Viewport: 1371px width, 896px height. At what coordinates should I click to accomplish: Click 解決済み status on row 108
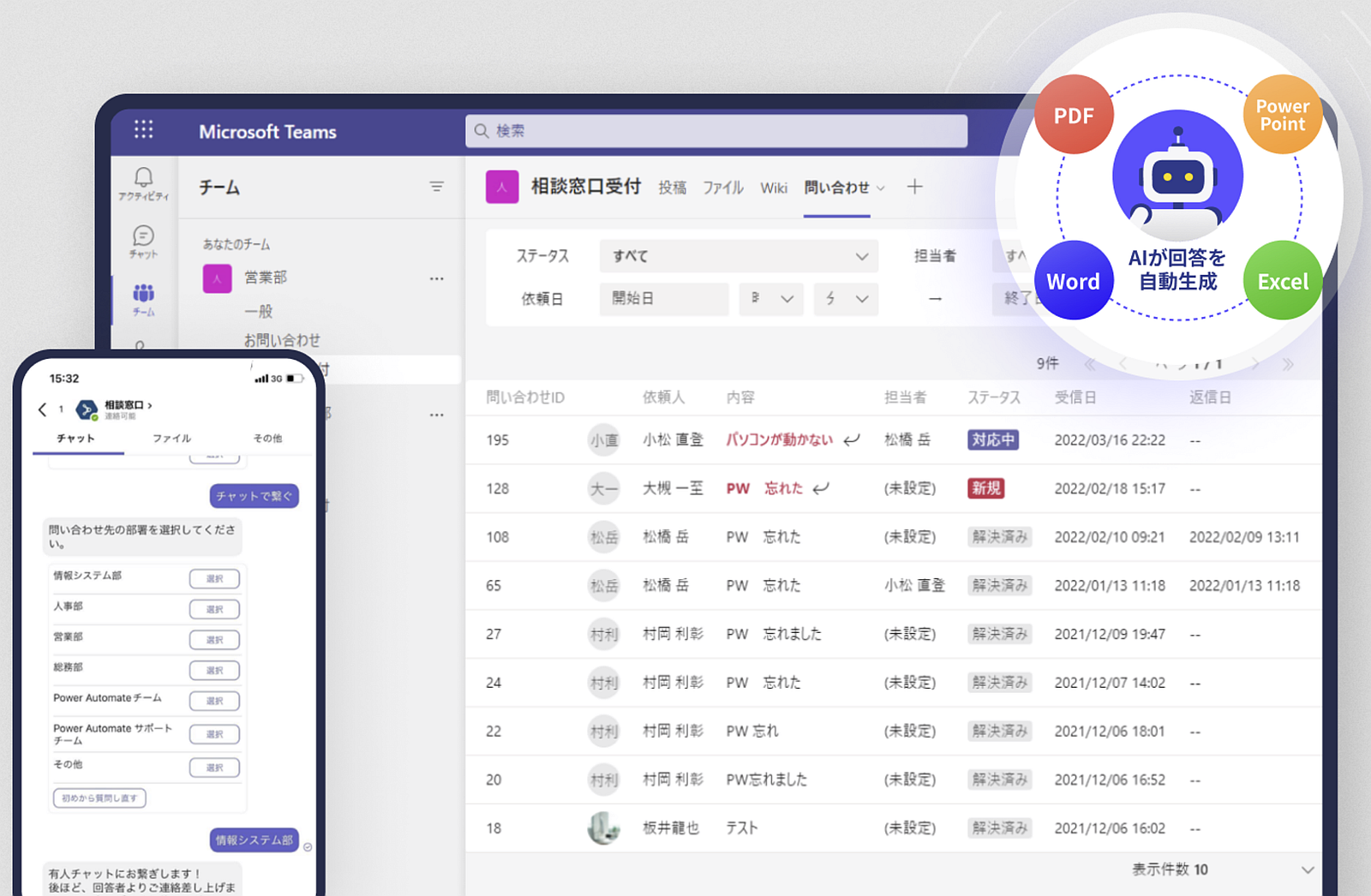[999, 537]
